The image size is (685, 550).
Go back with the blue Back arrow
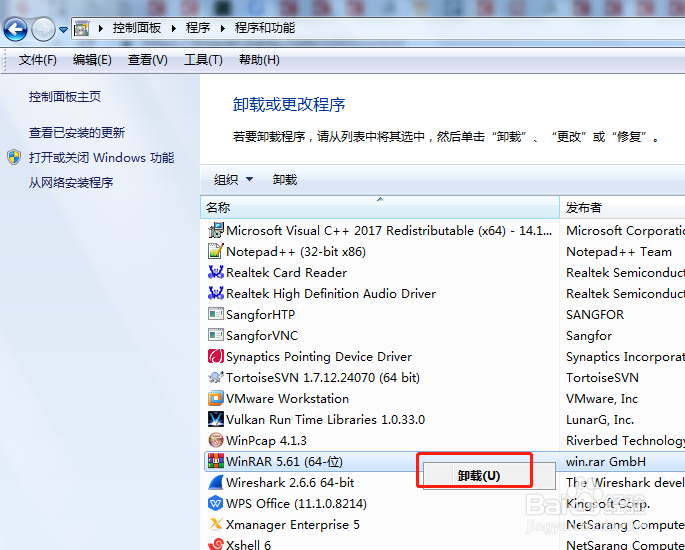(15, 29)
